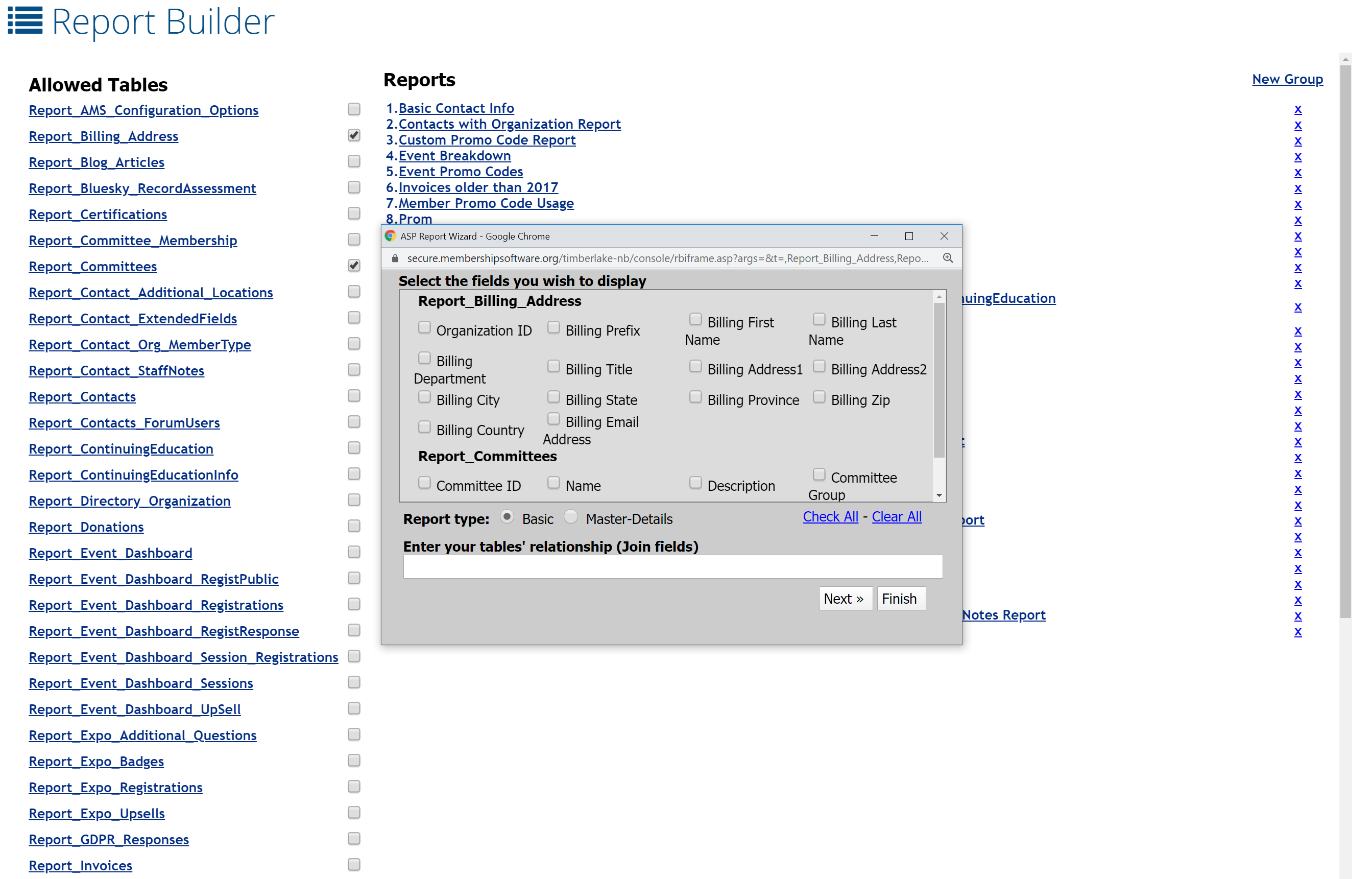
Task: Click the Finish button
Action: [x=900, y=598]
